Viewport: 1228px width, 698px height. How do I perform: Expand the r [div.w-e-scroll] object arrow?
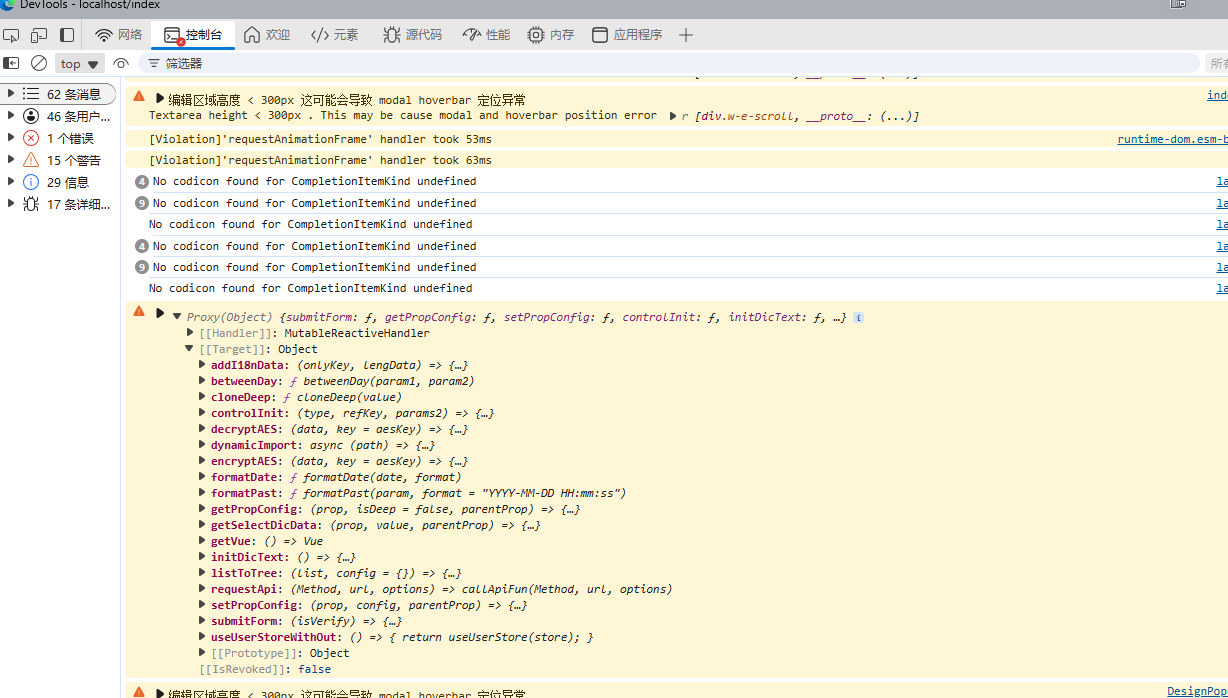[673, 116]
